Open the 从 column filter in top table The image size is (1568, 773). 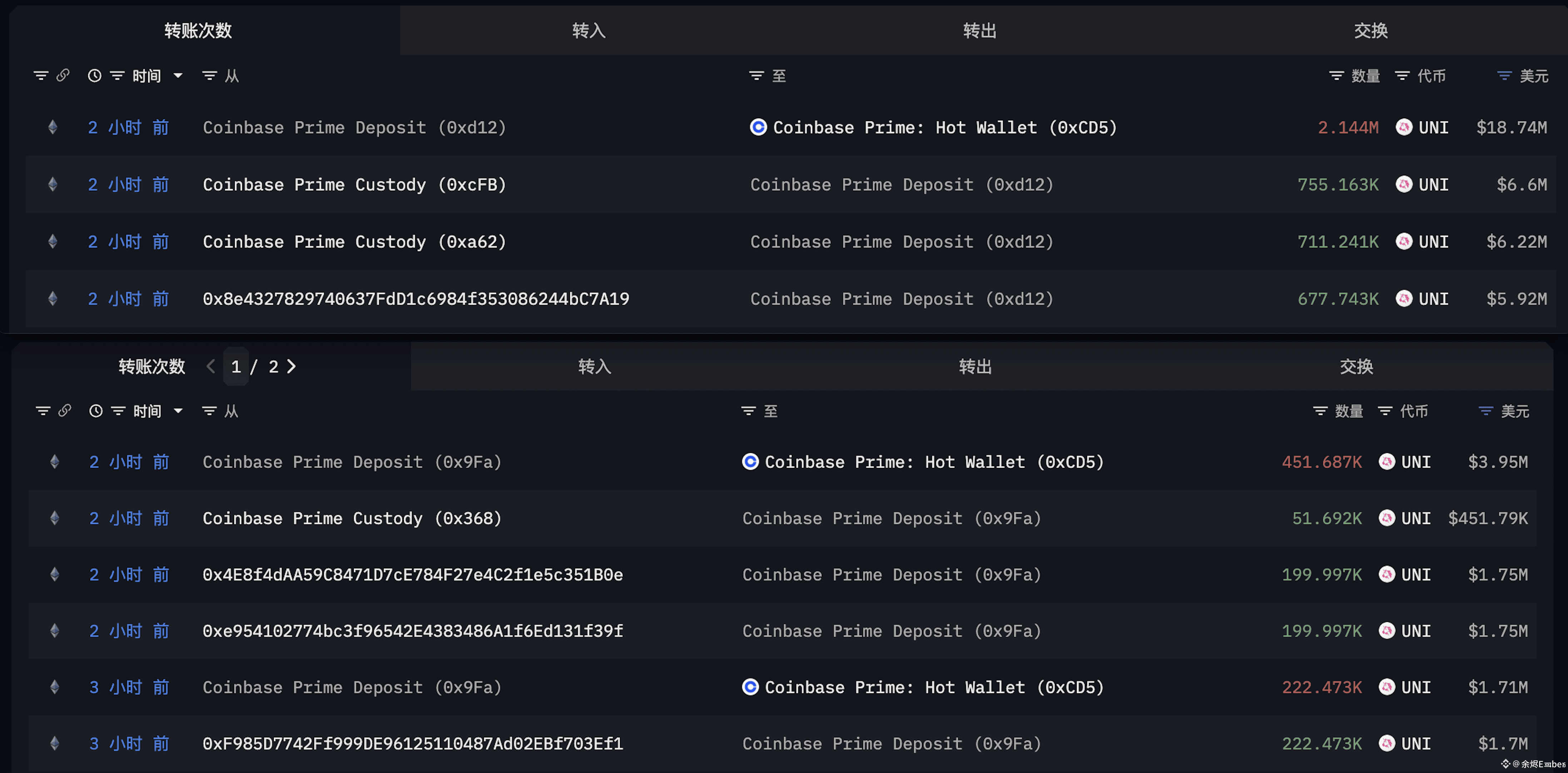point(209,75)
